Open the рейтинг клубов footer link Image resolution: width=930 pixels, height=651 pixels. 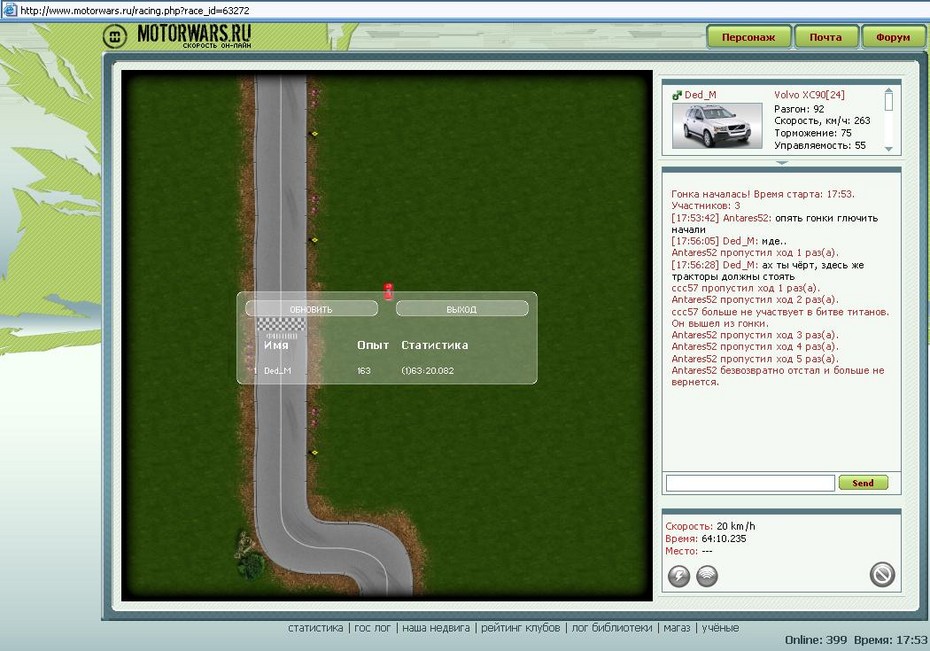tap(520, 628)
